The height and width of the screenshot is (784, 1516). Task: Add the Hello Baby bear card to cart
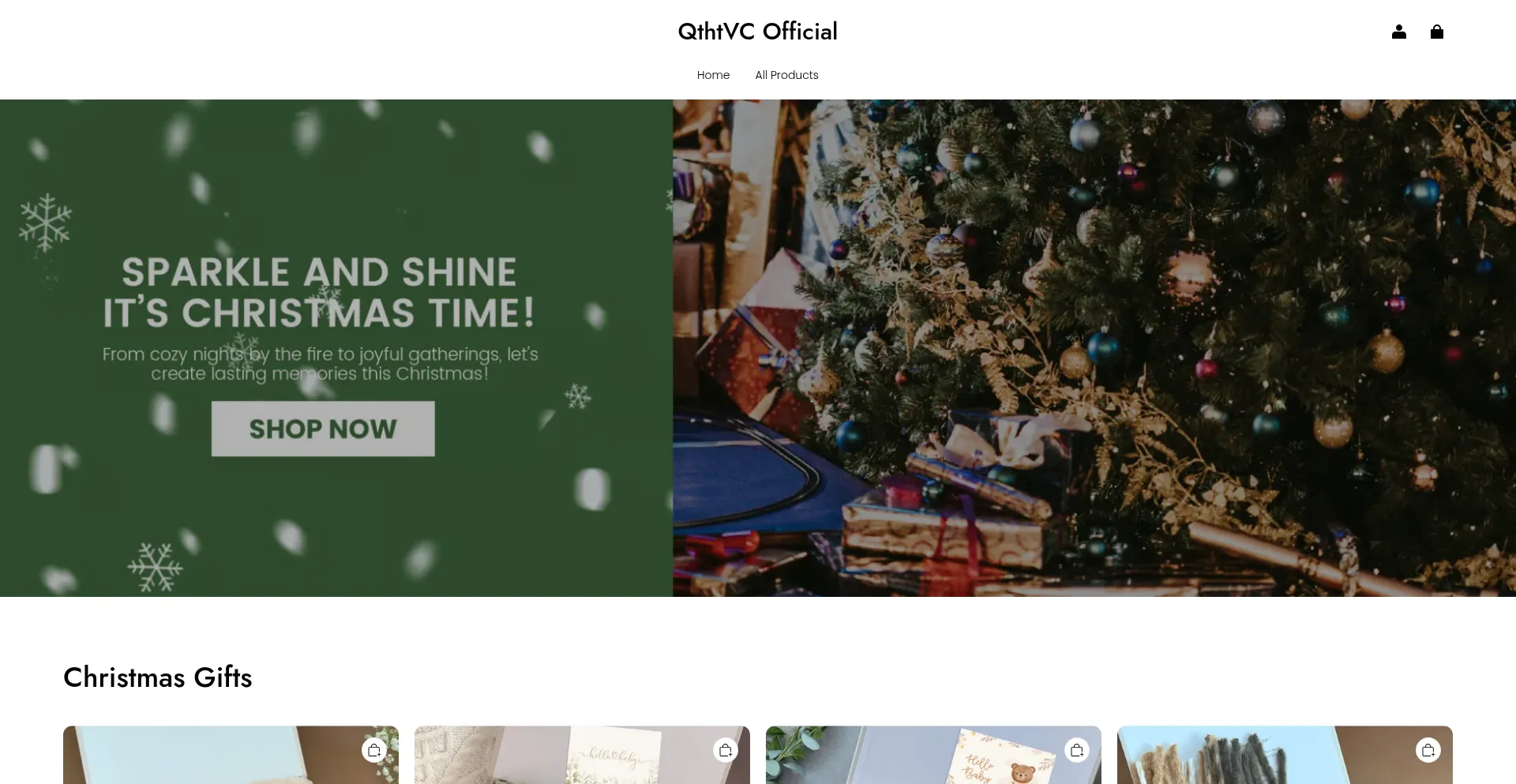[x=1077, y=750]
